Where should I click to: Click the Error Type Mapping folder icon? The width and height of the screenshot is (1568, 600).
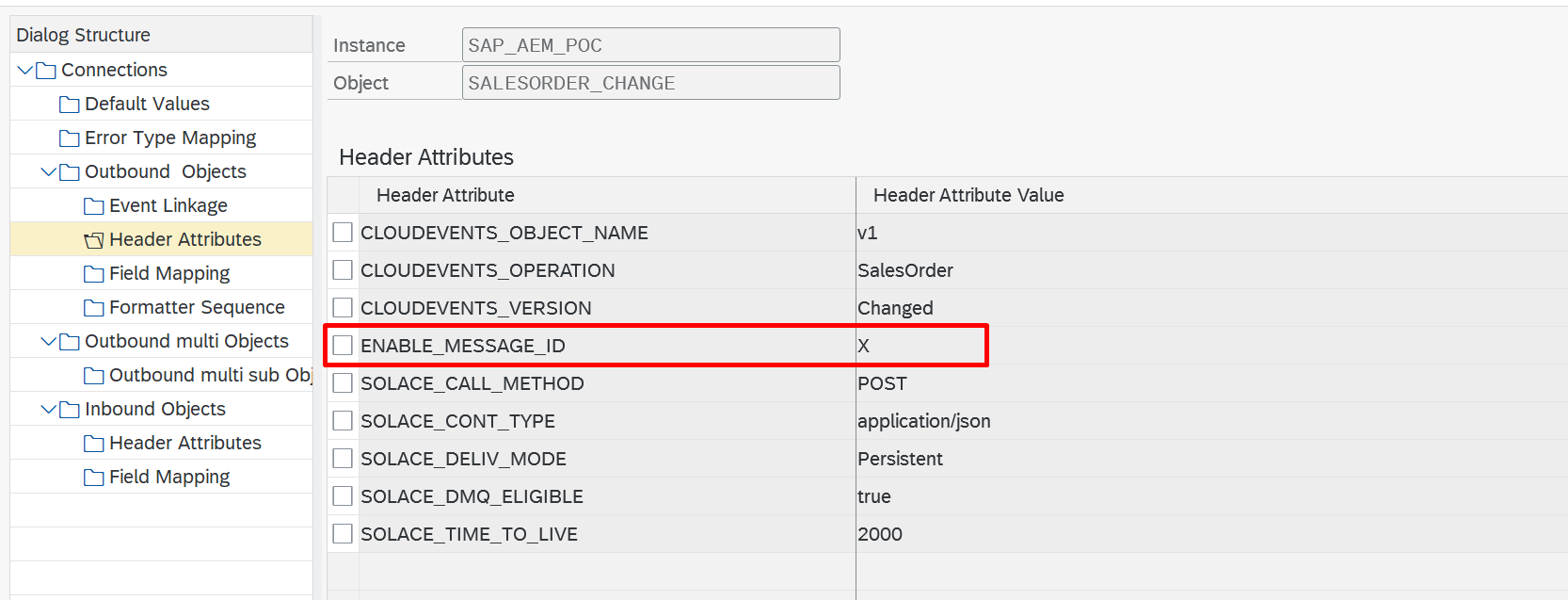tap(70, 138)
